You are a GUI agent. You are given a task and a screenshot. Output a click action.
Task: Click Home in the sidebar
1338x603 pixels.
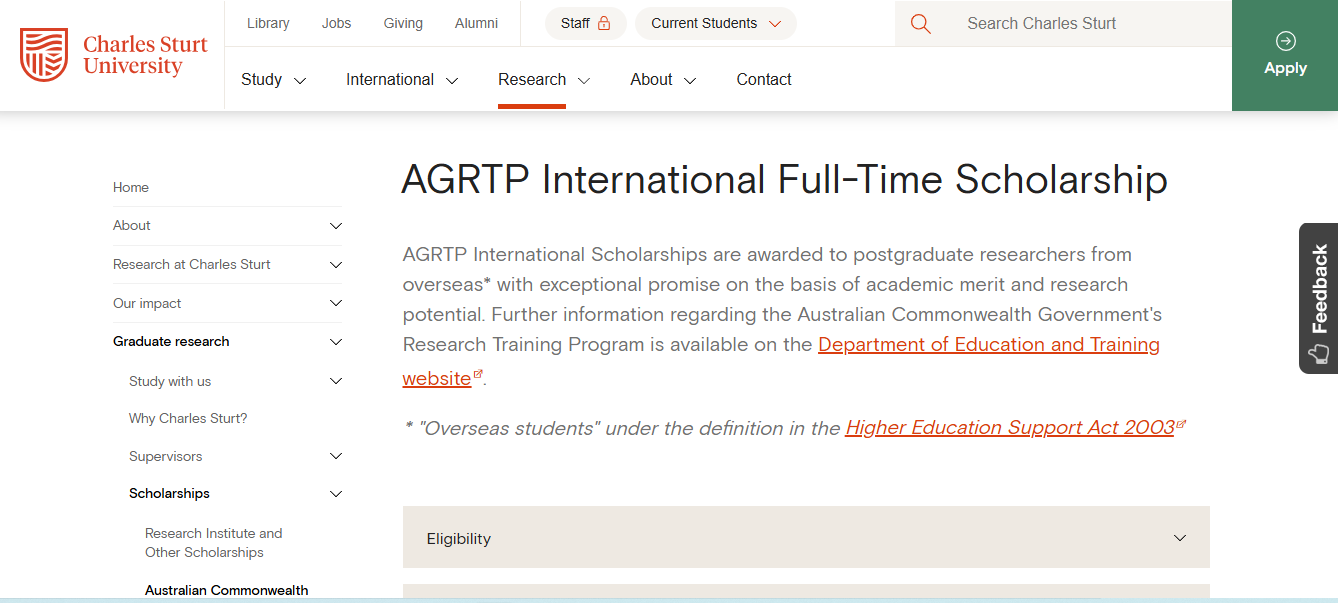[131, 187]
